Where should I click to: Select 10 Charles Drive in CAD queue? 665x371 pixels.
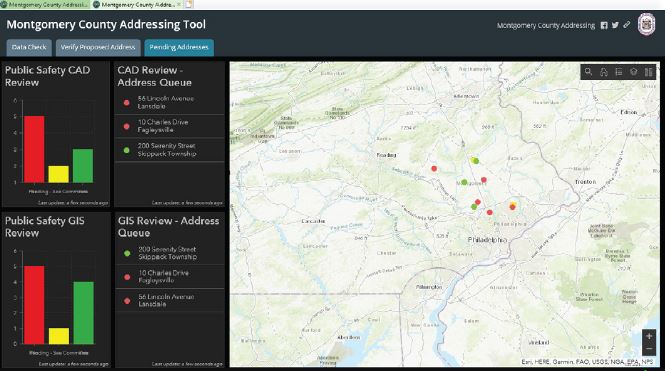170,126
